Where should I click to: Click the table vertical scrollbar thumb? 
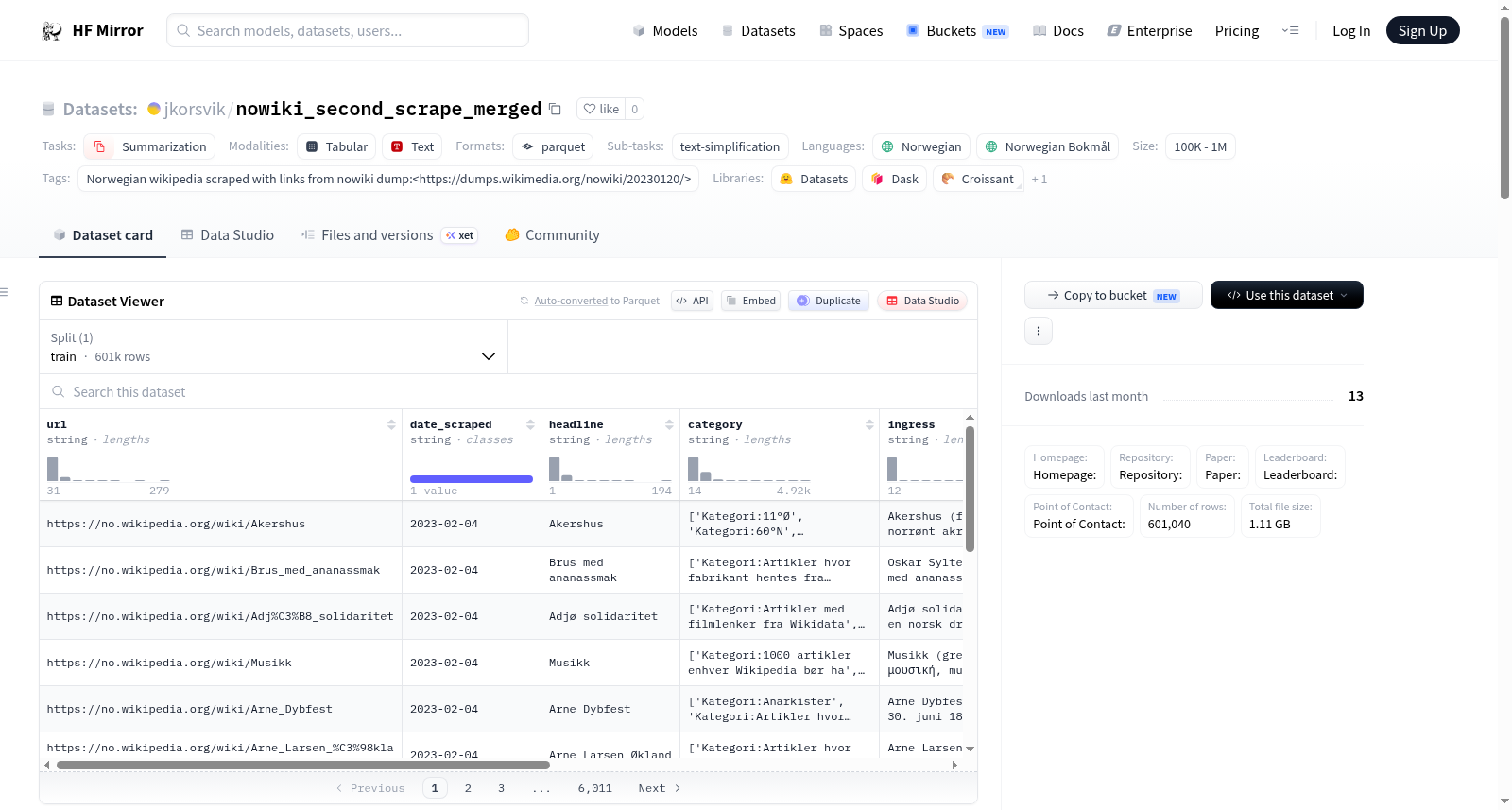pyautogui.click(x=970, y=489)
